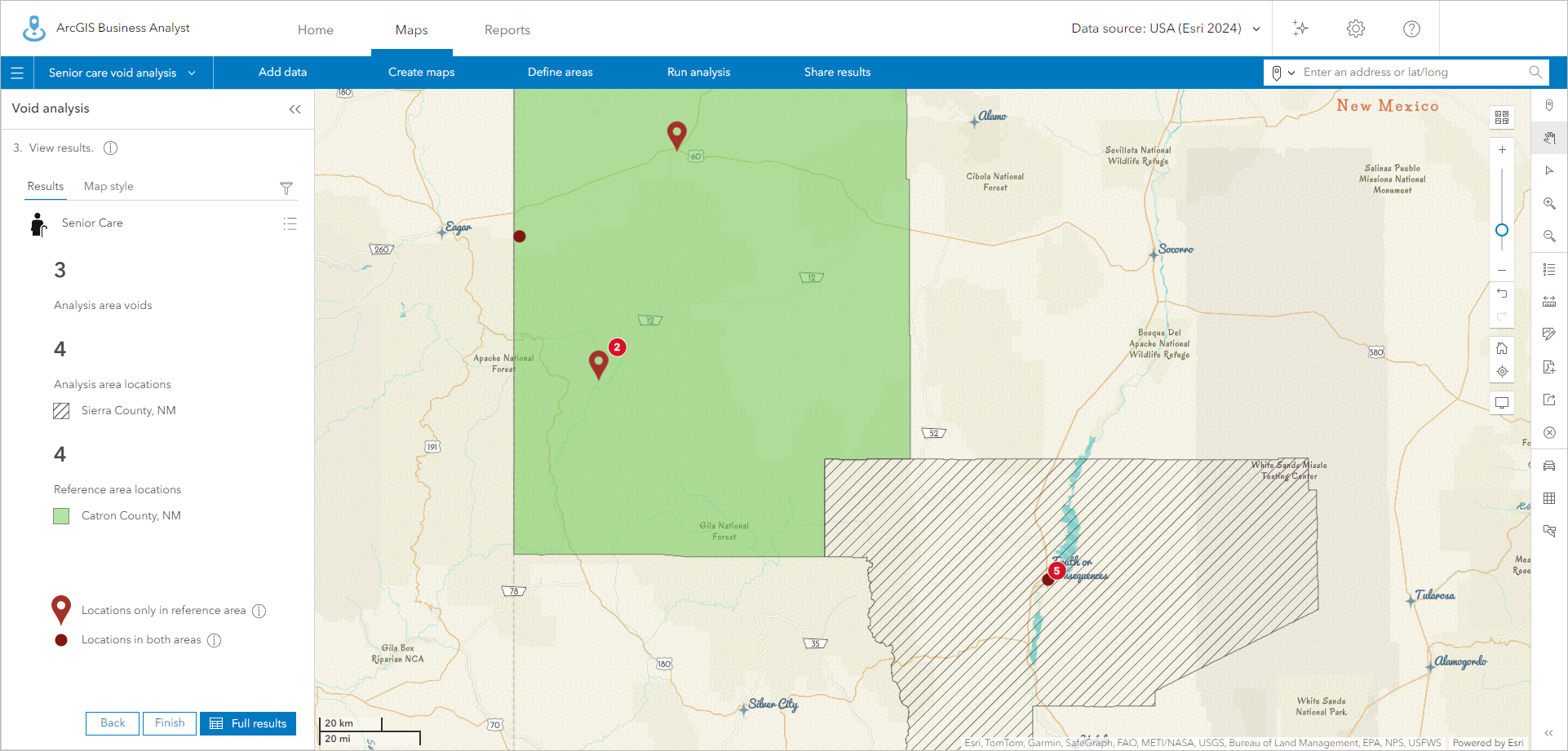Open the Run analysis menu
This screenshot has height=751, width=1568.
point(699,73)
